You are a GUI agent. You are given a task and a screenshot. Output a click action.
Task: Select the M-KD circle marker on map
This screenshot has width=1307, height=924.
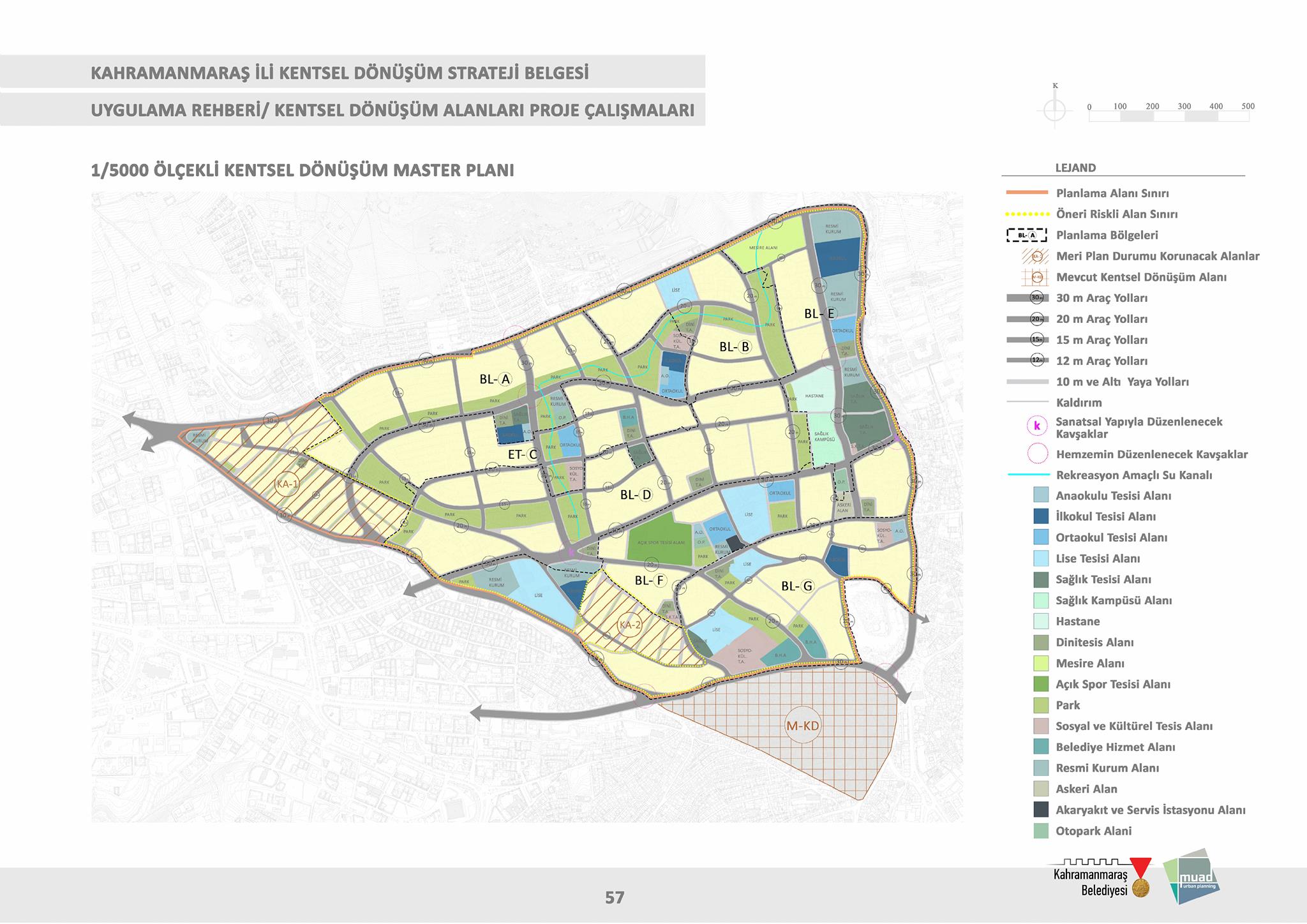coord(803,726)
